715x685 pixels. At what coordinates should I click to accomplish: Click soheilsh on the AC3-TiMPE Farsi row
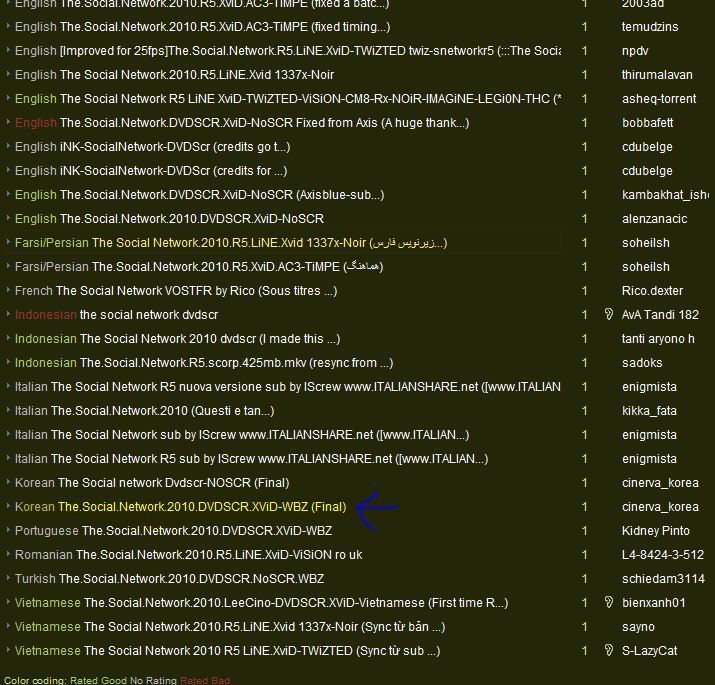coord(646,267)
